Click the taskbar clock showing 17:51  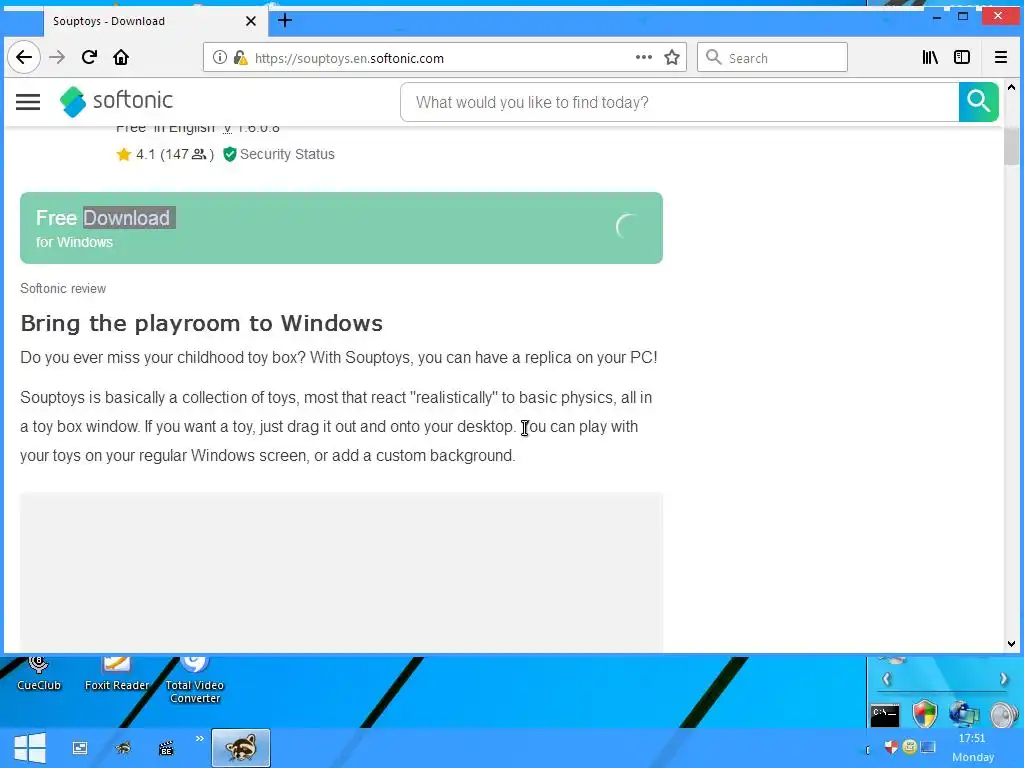[972, 738]
